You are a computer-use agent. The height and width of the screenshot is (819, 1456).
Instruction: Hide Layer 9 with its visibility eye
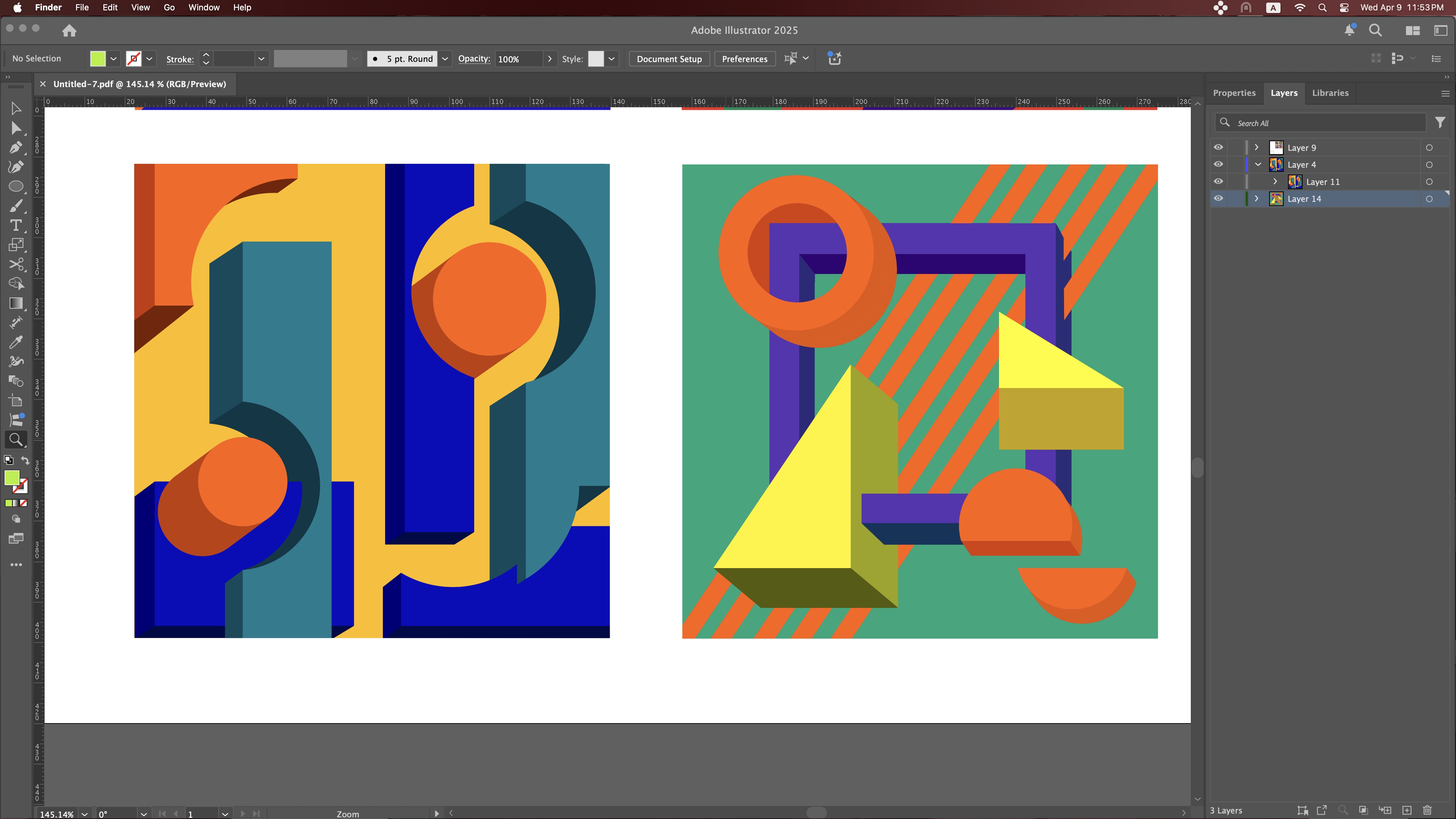(x=1218, y=147)
